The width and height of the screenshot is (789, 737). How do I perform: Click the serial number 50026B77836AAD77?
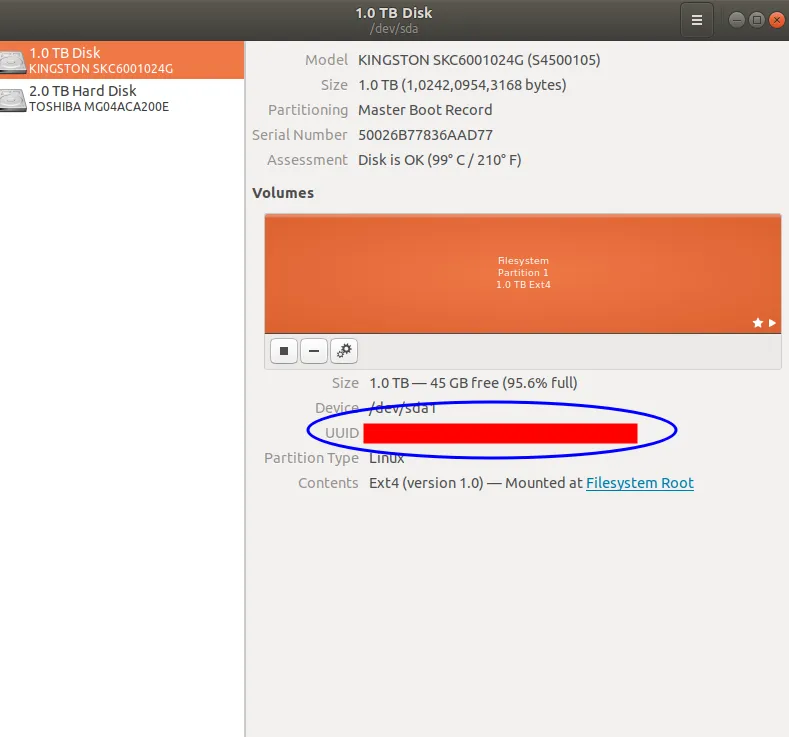coord(425,135)
